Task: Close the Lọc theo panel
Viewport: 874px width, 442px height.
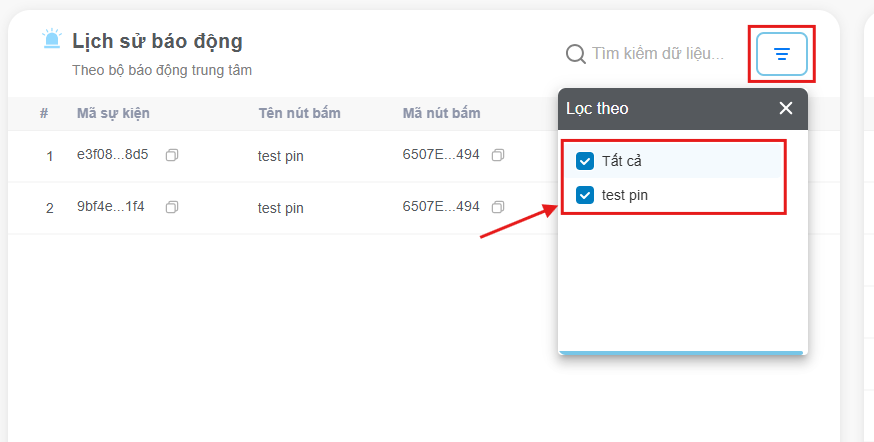Action: [x=785, y=108]
